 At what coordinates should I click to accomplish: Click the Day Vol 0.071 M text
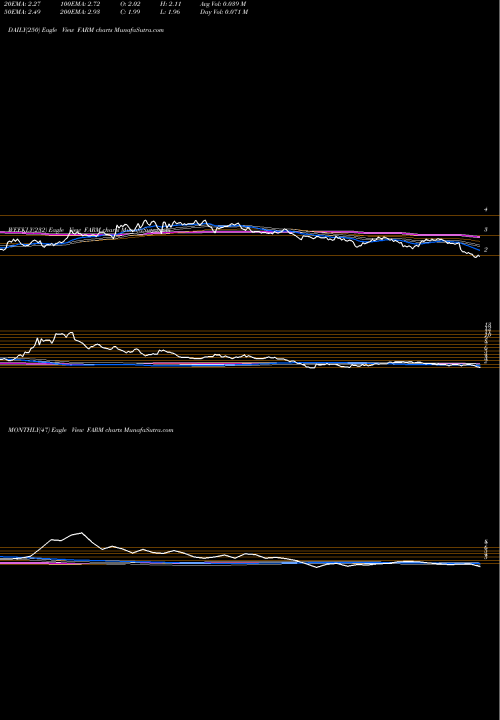point(224,12)
